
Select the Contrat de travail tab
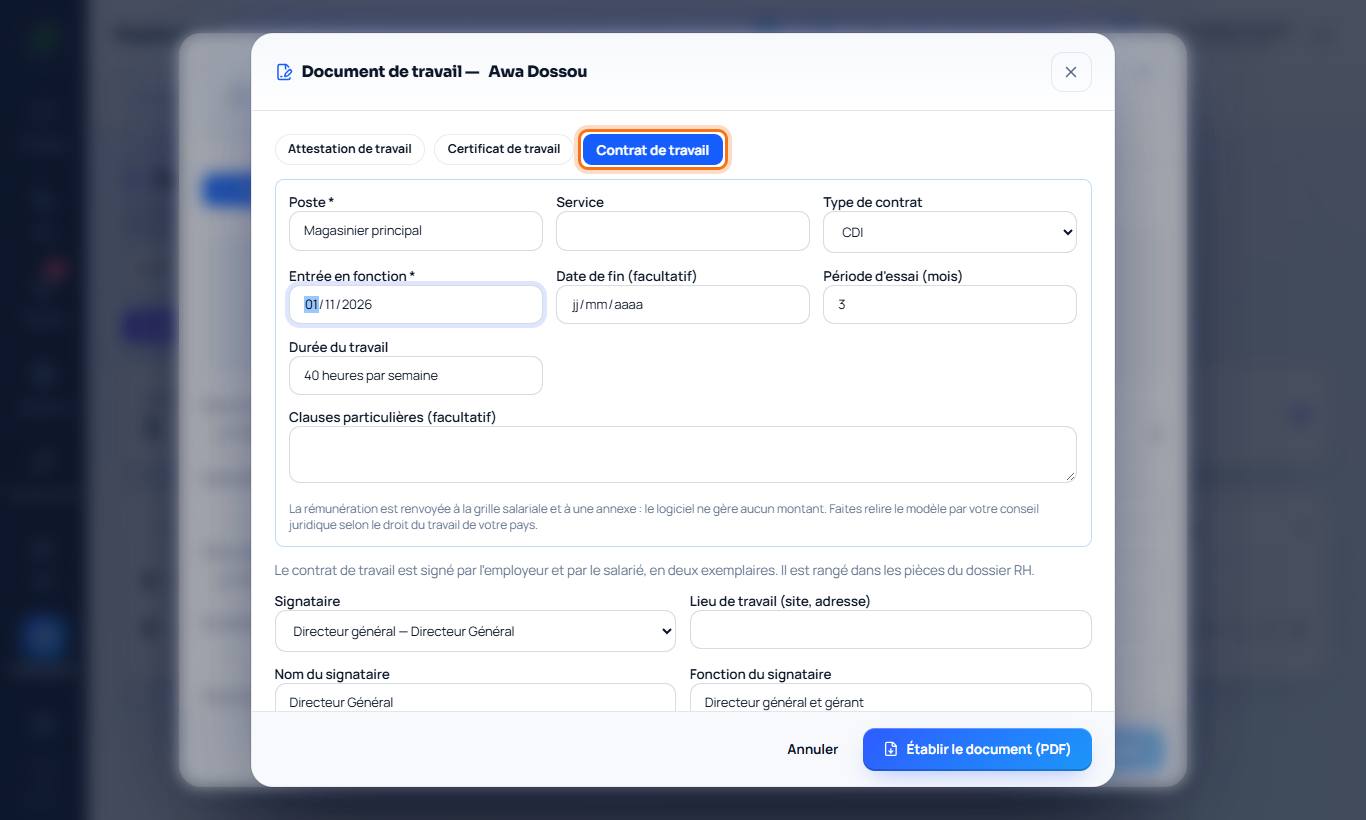653,150
